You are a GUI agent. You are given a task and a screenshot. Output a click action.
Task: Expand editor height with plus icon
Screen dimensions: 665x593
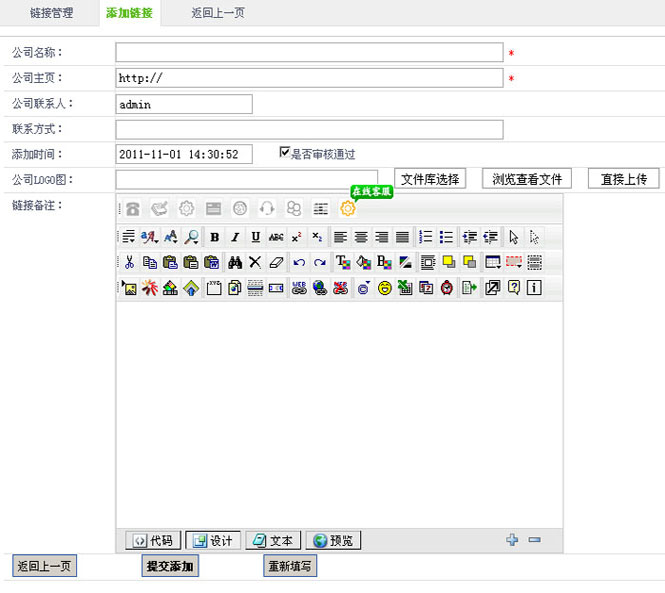(x=512, y=540)
